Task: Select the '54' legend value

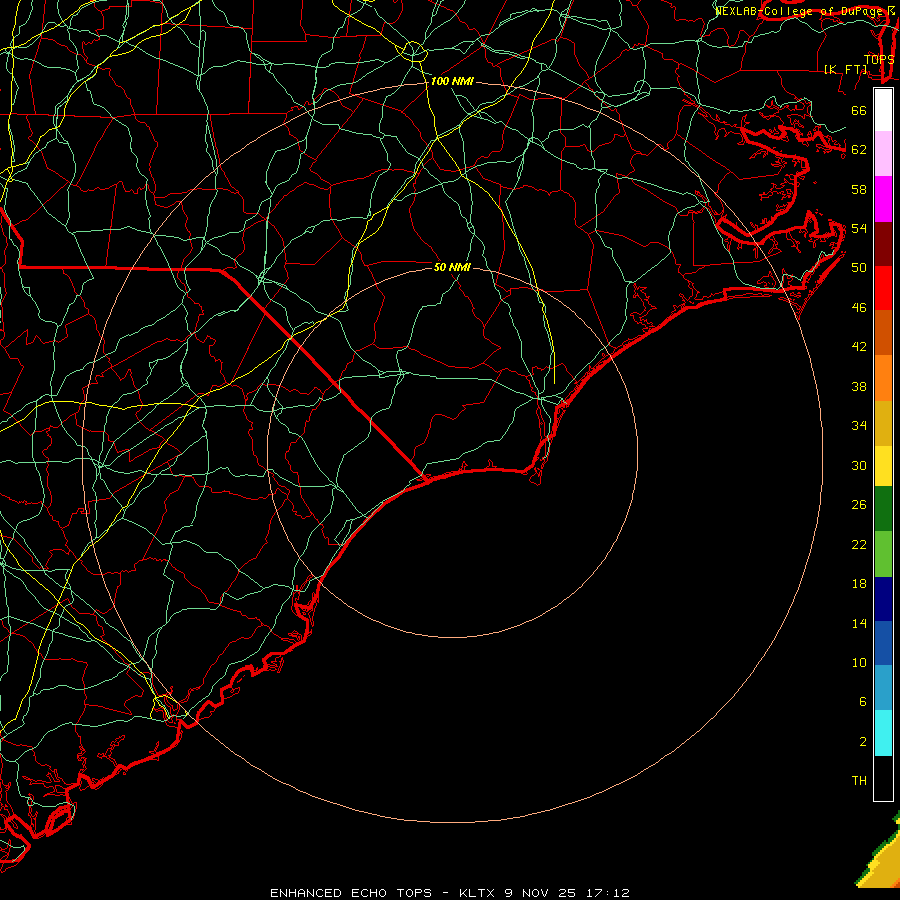Action: [x=859, y=228]
